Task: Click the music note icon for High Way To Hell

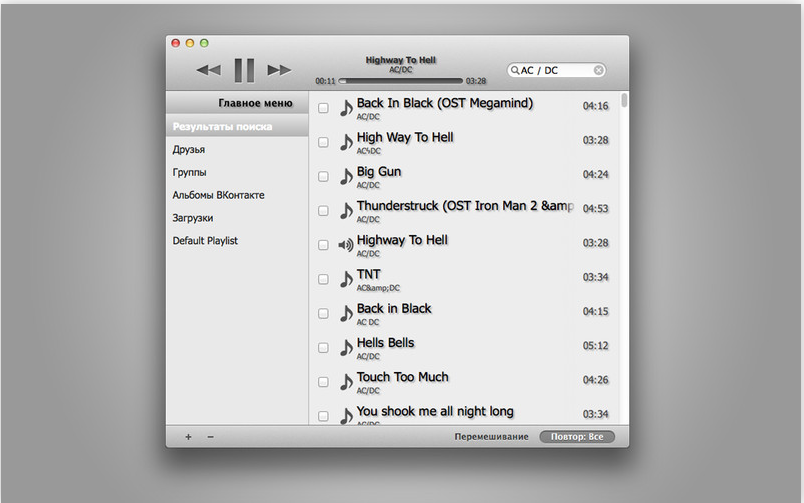Action: [347, 142]
